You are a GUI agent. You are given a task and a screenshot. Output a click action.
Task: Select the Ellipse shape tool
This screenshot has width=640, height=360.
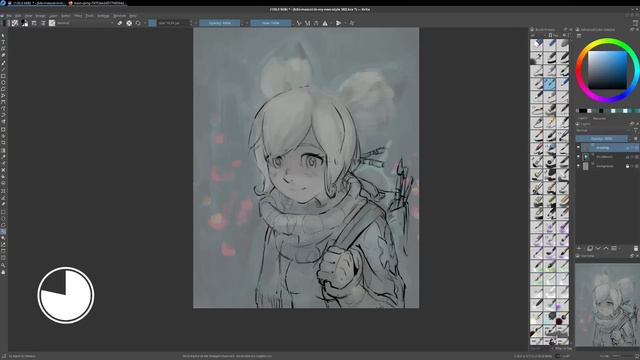(3, 82)
